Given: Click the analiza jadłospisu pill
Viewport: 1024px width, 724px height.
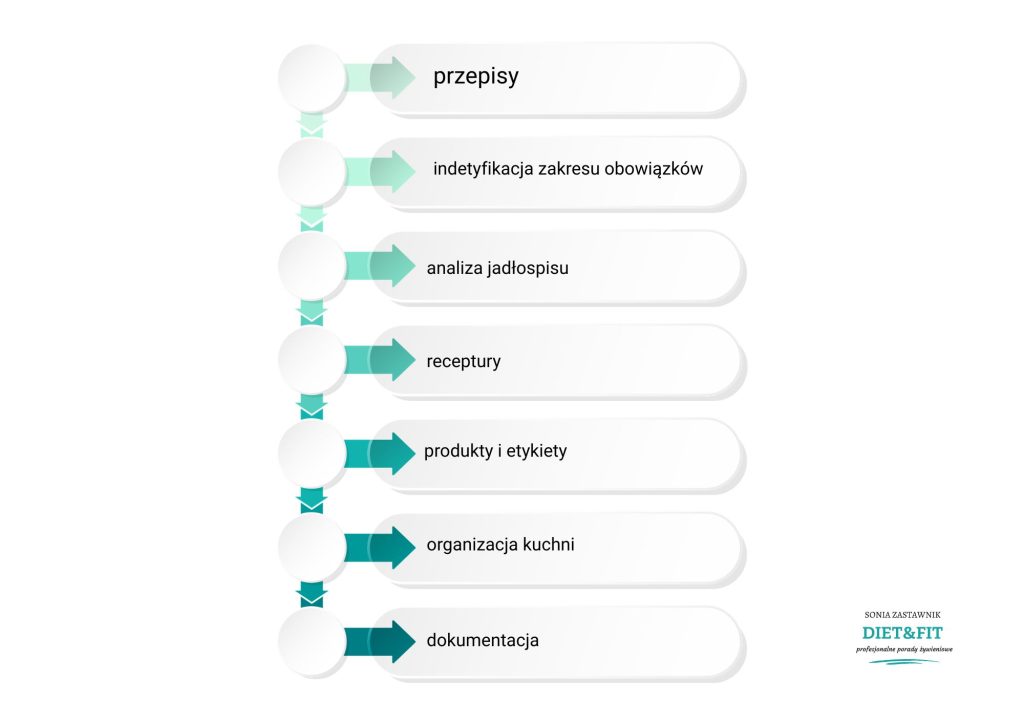Looking at the screenshot, I should [x=556, y=266].
